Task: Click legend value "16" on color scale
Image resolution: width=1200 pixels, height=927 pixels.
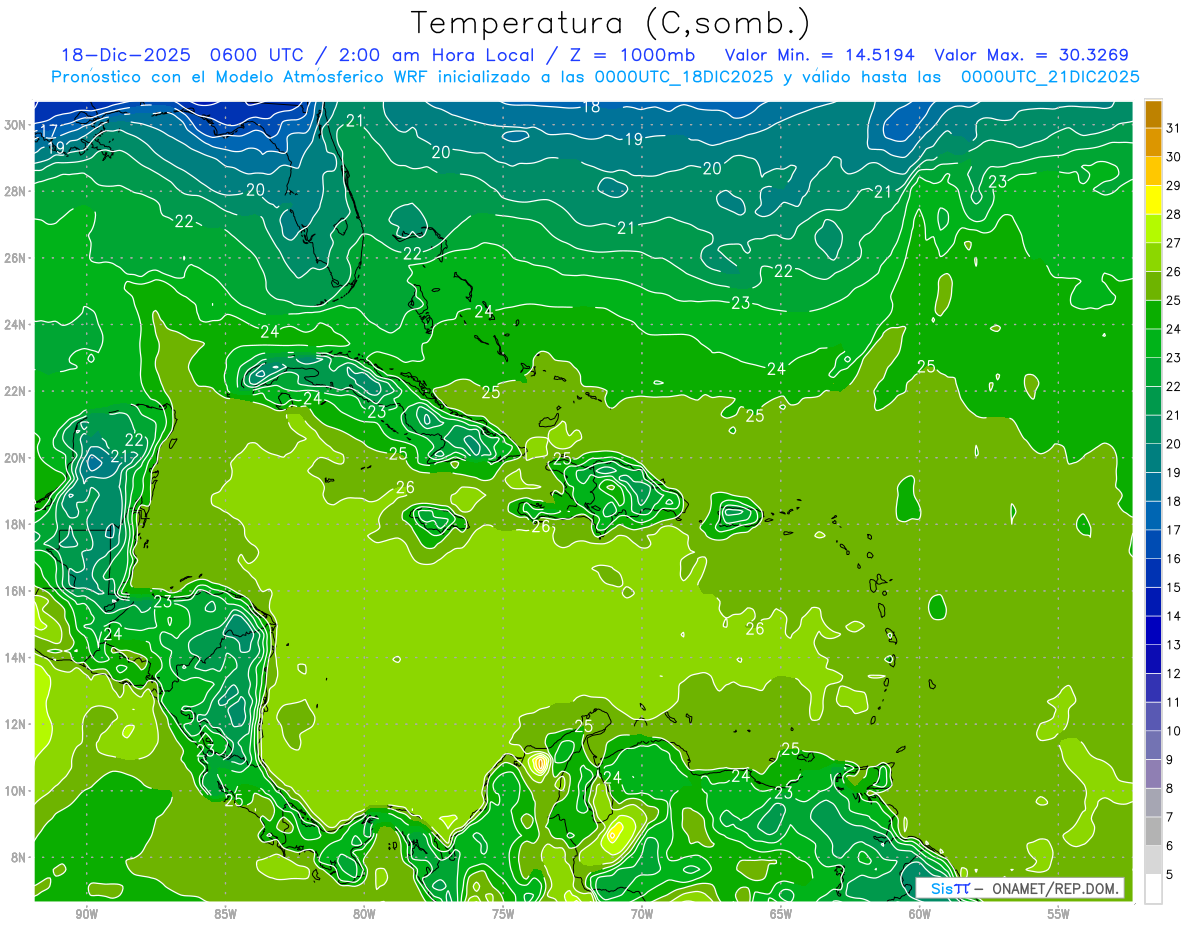Action: tap(1175, 559)
